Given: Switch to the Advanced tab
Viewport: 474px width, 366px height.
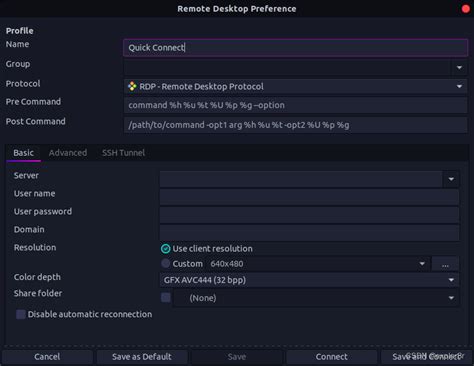Looking at the screenshot, I should click(x=68, y=153).
